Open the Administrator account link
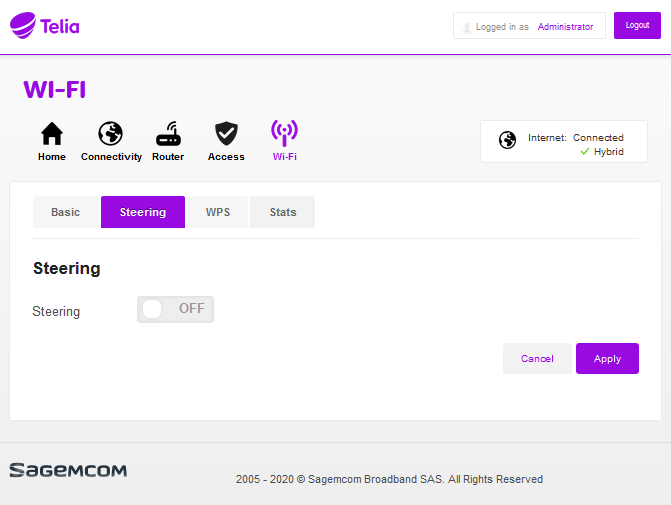This screenshot has height=505, width=671. pyautogui.click(x=565, y=27)
